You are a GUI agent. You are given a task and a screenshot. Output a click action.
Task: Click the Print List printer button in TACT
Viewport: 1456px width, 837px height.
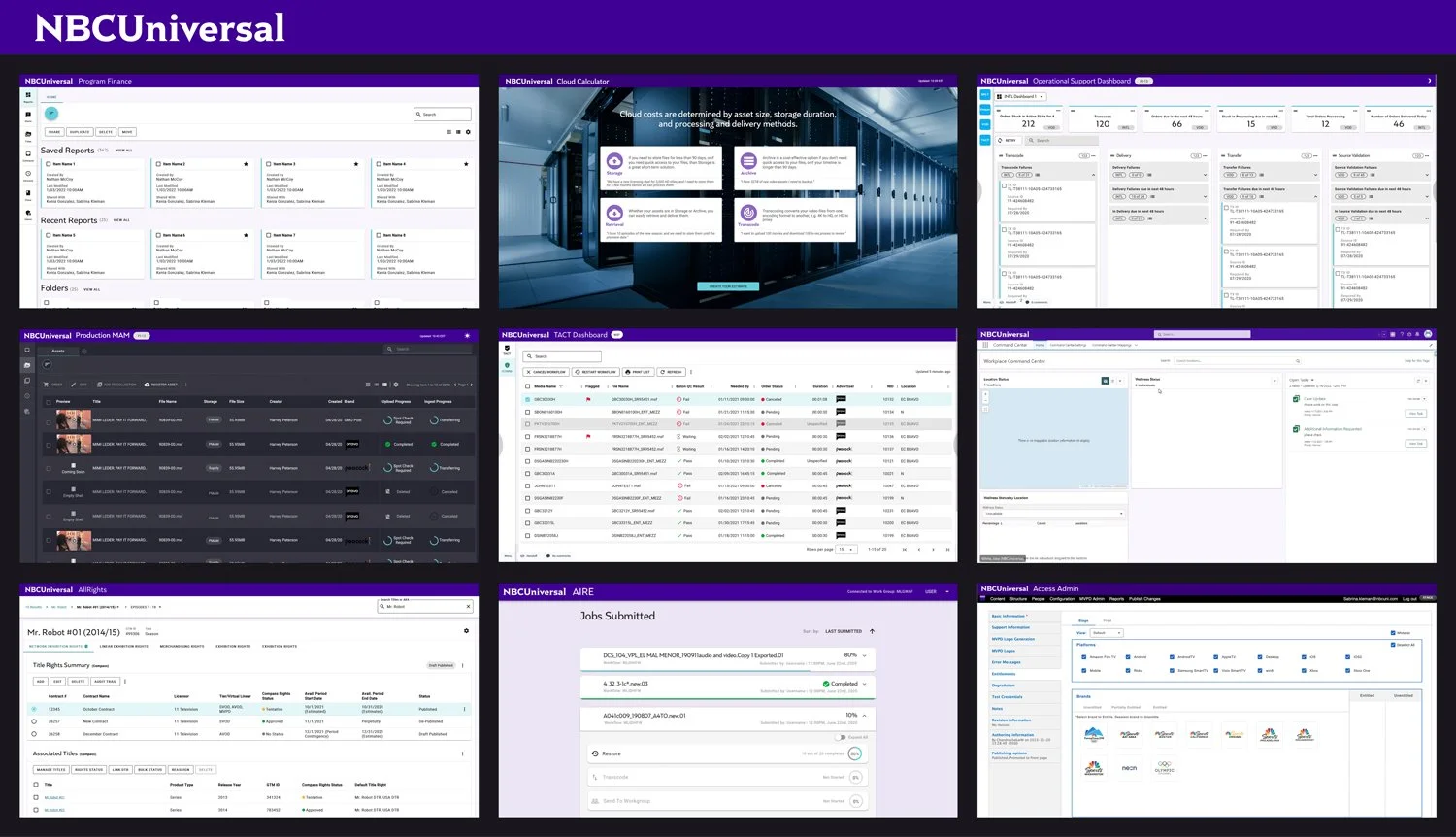pos(639,372)
